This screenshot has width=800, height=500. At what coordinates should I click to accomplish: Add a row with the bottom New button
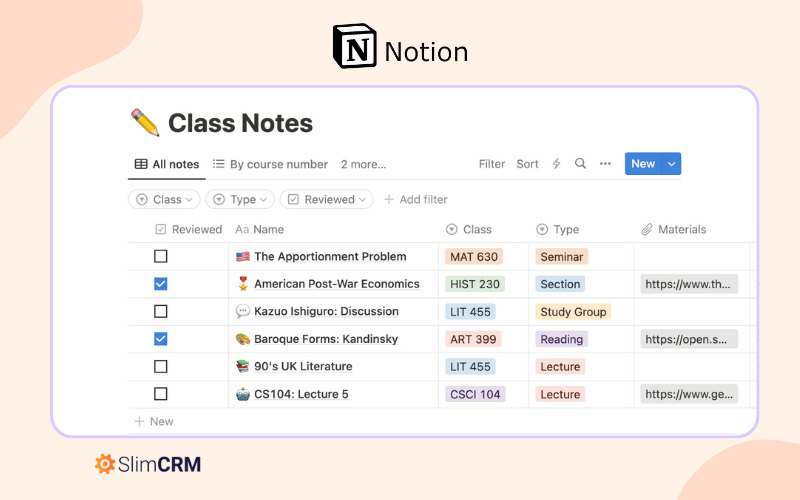[x=154, y=421]
